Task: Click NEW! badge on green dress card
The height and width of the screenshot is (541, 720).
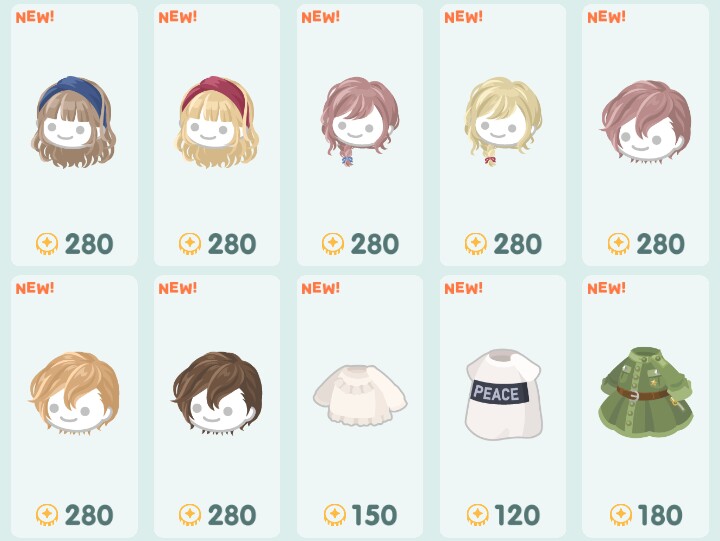Action: coord(607,288)
